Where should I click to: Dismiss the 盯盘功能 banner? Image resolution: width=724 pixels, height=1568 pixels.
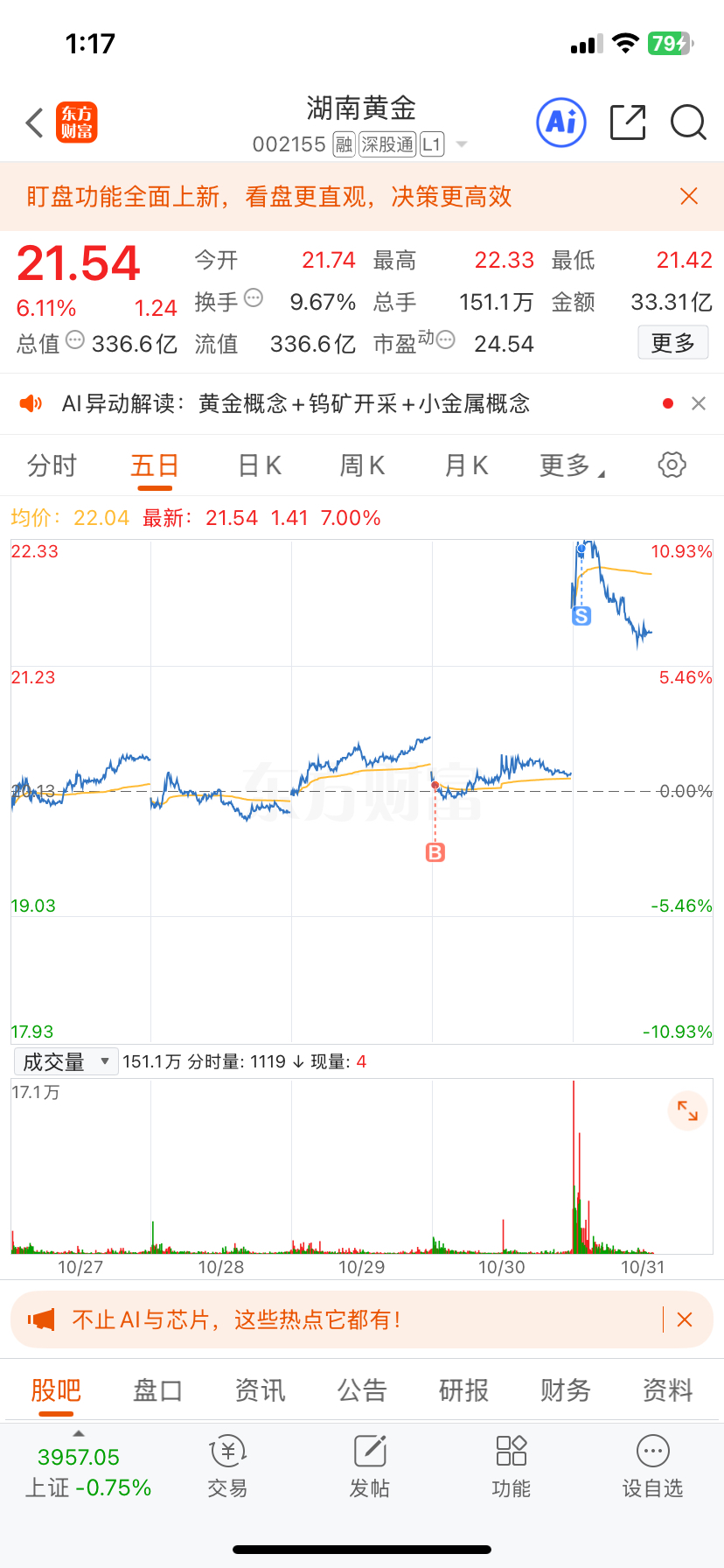point(689,196)
